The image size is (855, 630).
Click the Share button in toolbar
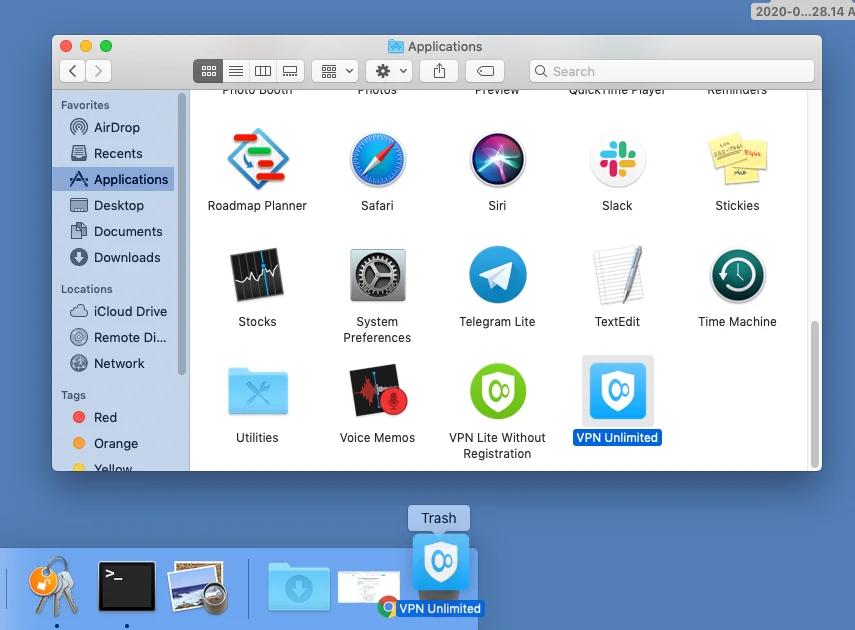click(x=439, y=71)
